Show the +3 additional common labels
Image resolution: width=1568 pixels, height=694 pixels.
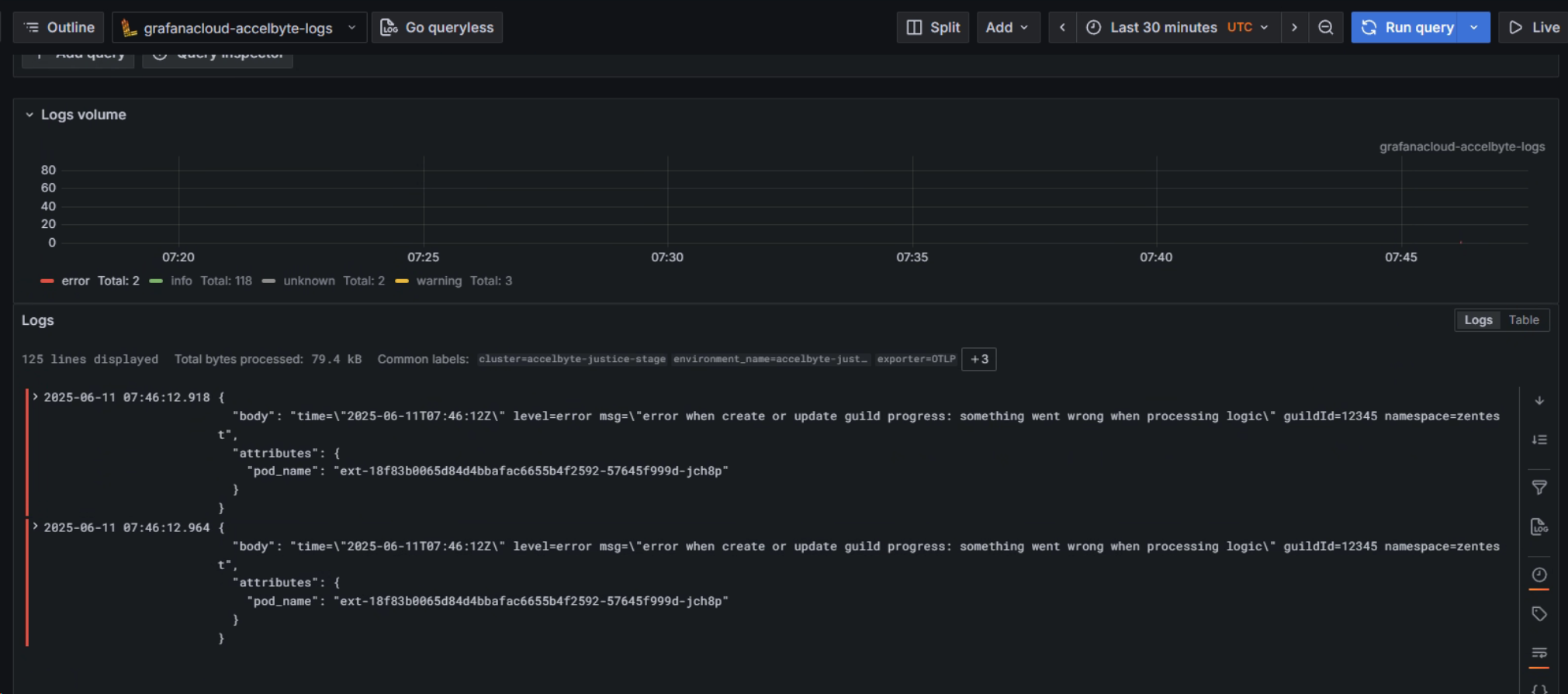pyautogui.click(x=979, y=359)
